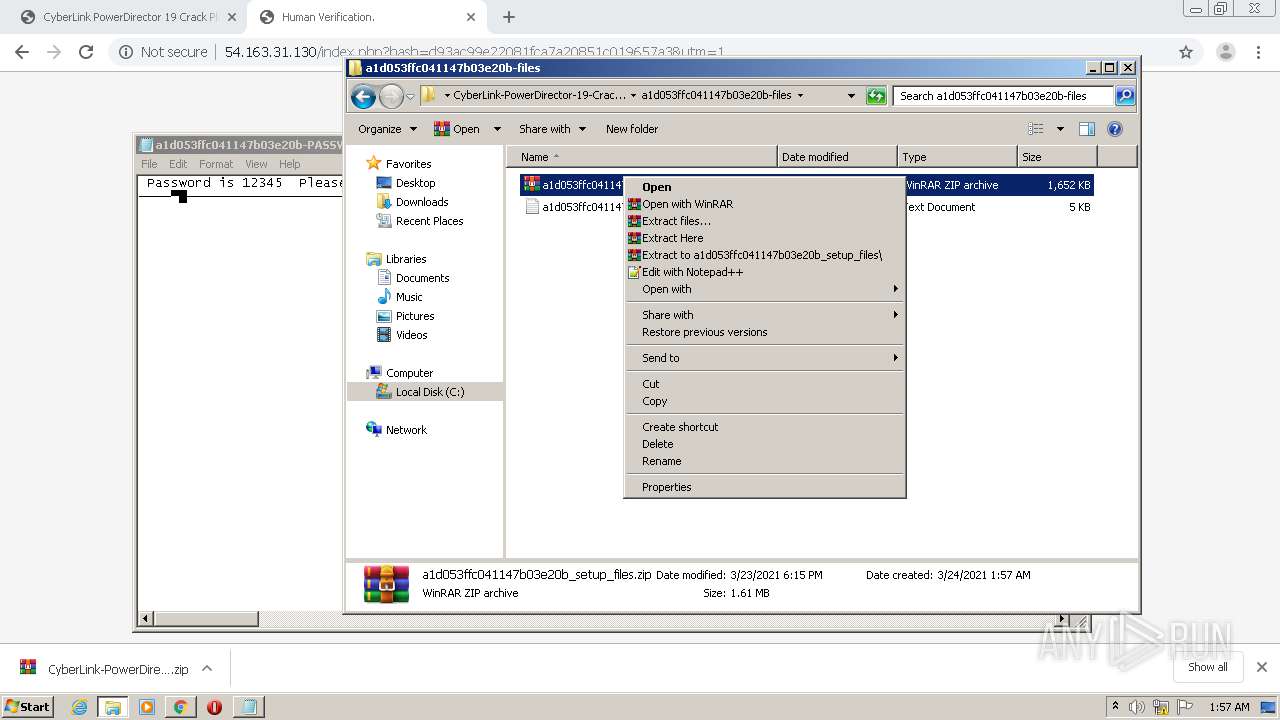This screenshot has width=1280, height=720.
Task: Open Downloads in Favorites
Action: click(421, 202)
